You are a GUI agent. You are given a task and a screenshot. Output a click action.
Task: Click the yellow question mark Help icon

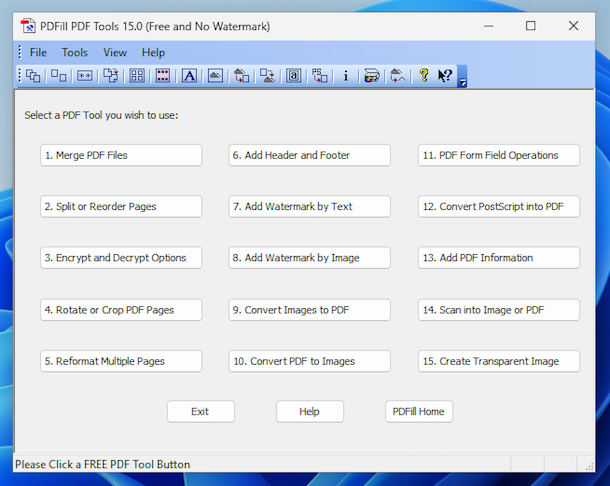pyautogui.click(x=424, y=75)
